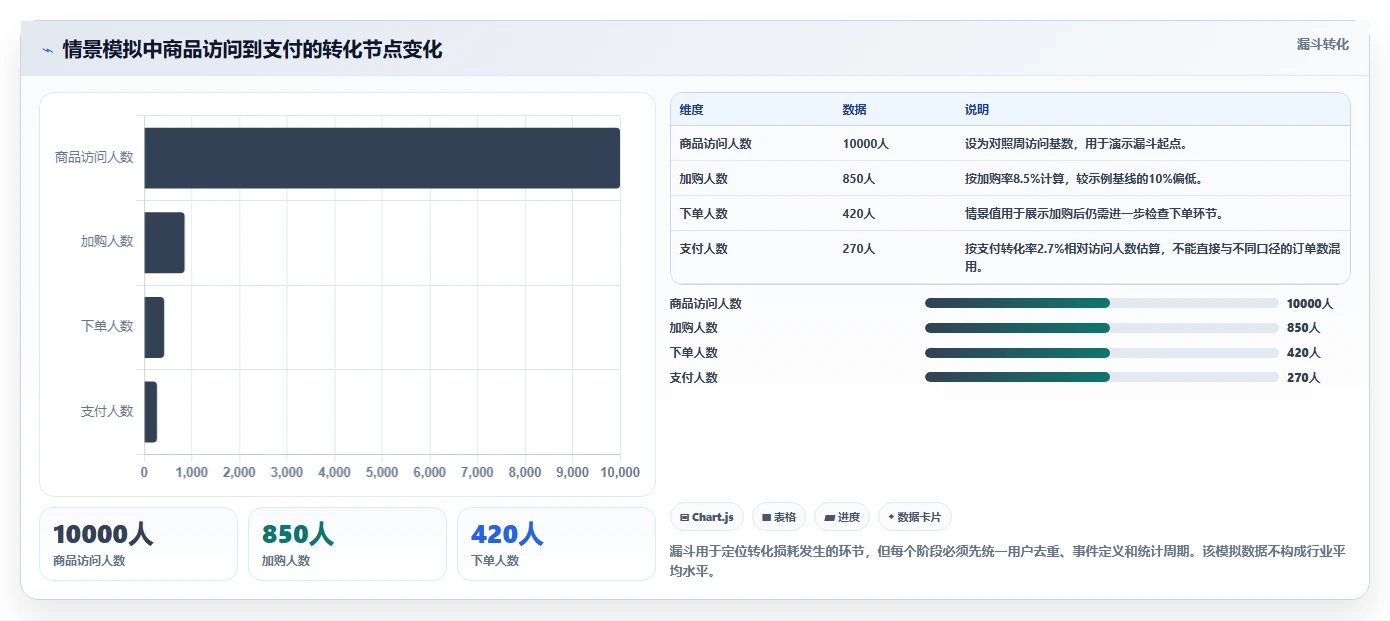Click the 商品访问人数 label on the chart's y-axis
1390x621 pixels.
pyautogui.click(x=94, y=157)
